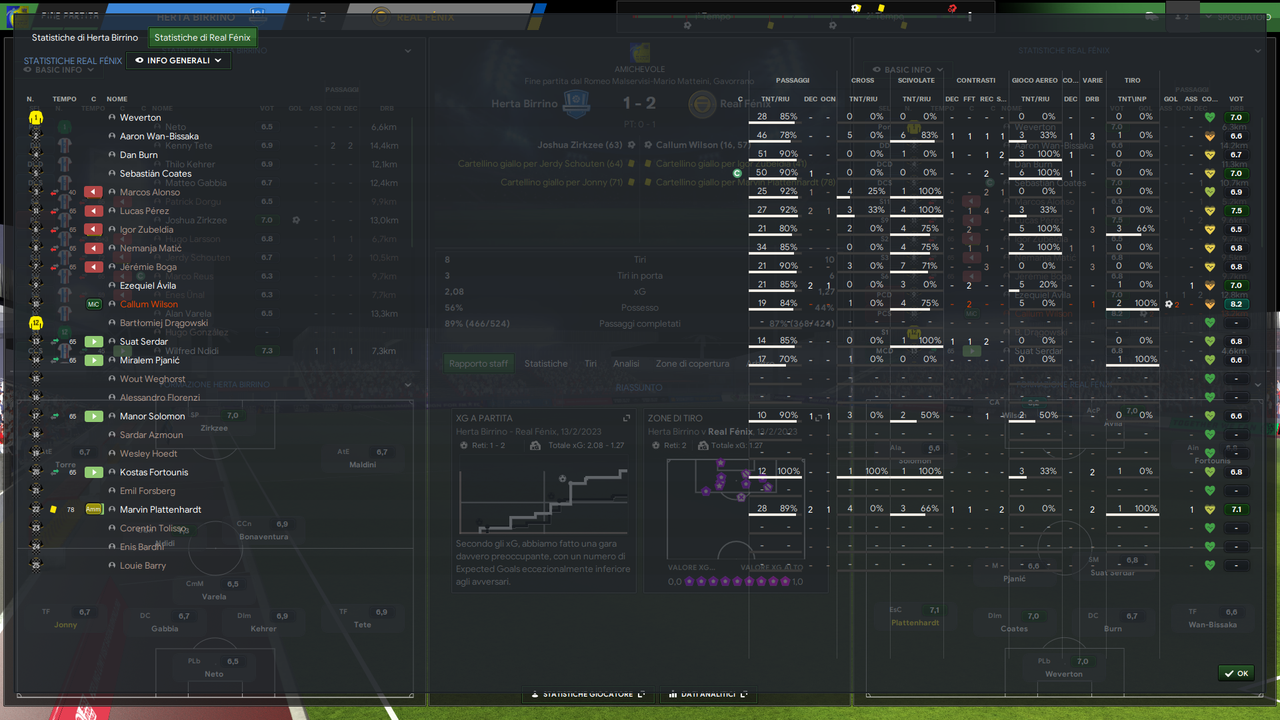This screenshot has width=1280, height=720.
Task: Select the Ezequiel Ávila row name
Action: (x=148, y=286)
